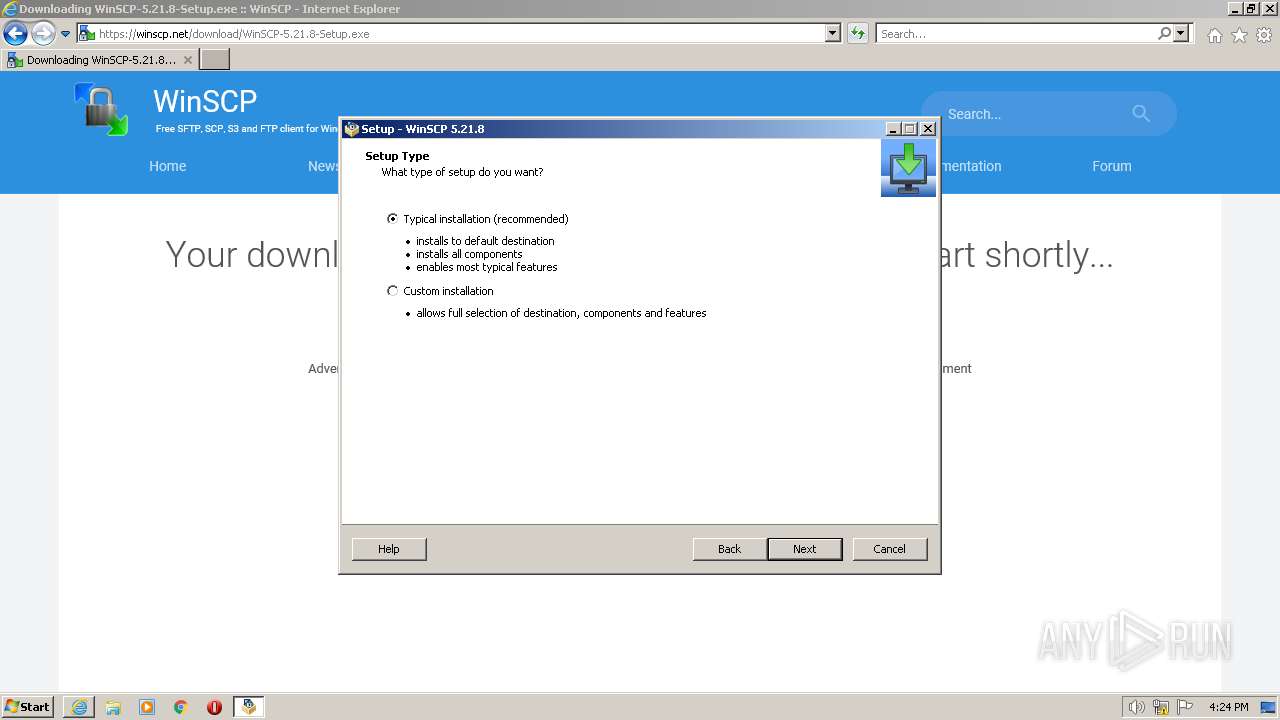Open IE Home icon
Viewport: 1280px width, 720px height.
(1214, 35)
